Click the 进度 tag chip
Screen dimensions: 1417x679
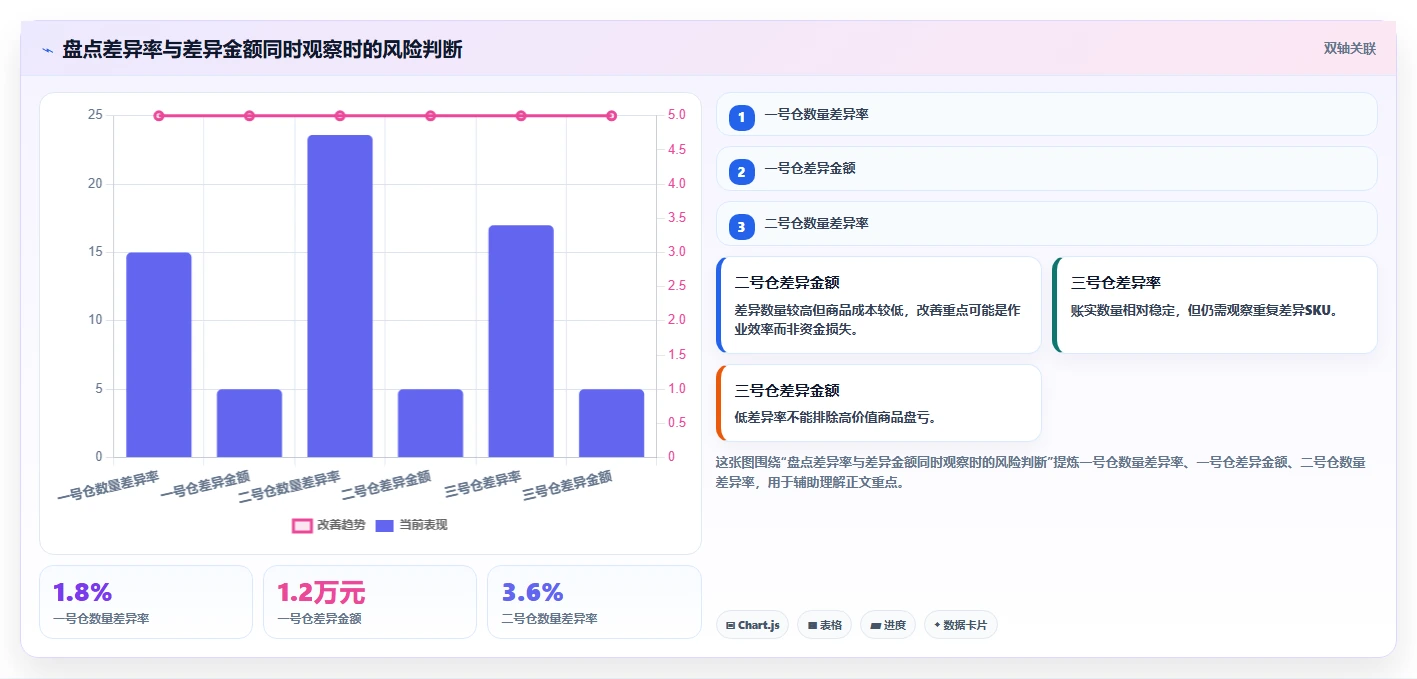click(x=888, y=625)
